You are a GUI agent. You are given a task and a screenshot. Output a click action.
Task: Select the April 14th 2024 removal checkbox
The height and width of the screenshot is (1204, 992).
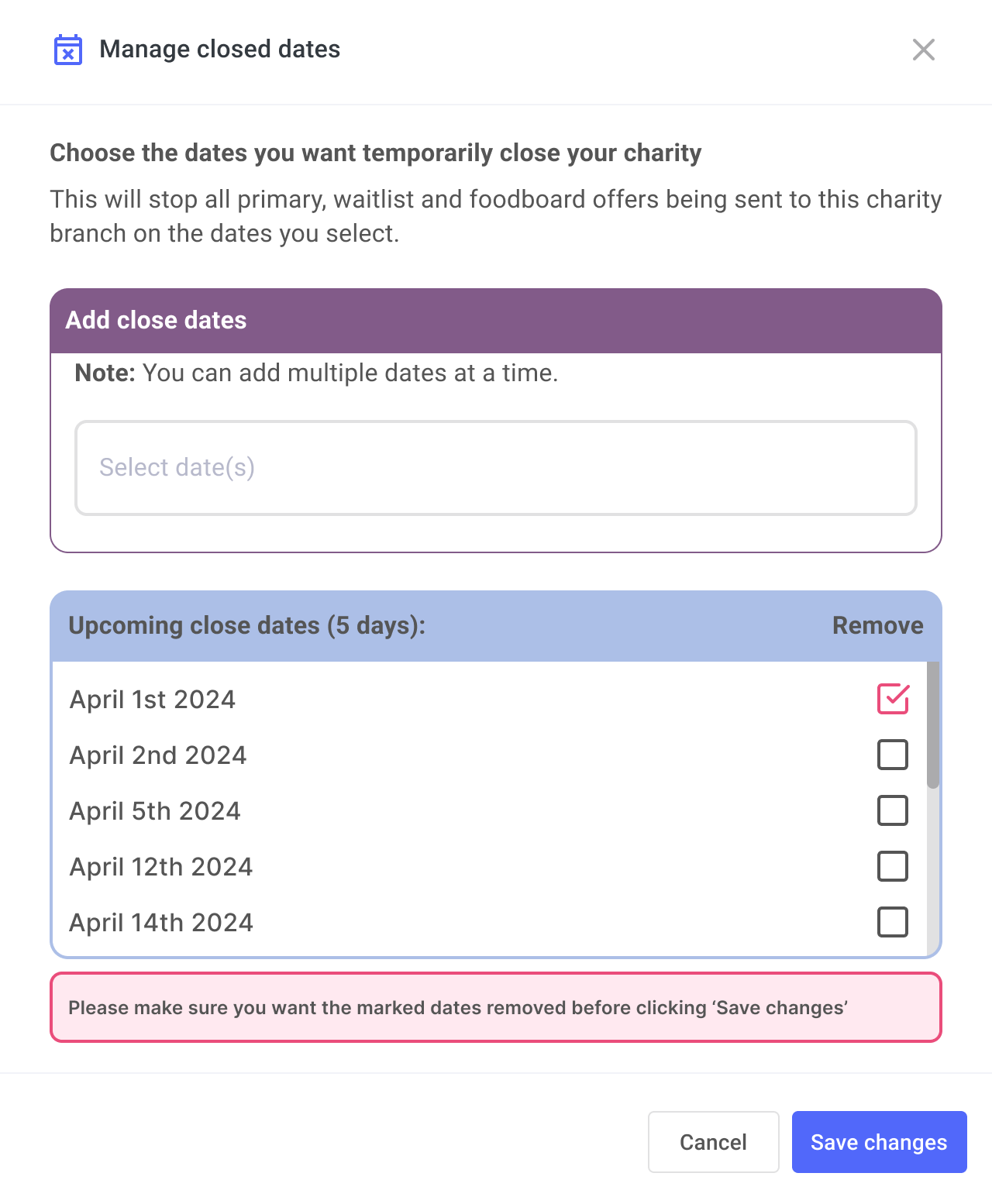pos(893,922)
